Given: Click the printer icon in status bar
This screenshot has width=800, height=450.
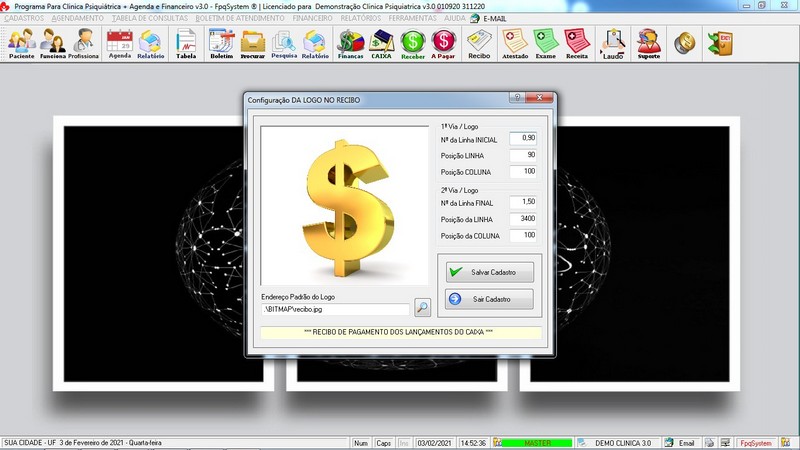Looking at the screenshot, I should [709, 443].
